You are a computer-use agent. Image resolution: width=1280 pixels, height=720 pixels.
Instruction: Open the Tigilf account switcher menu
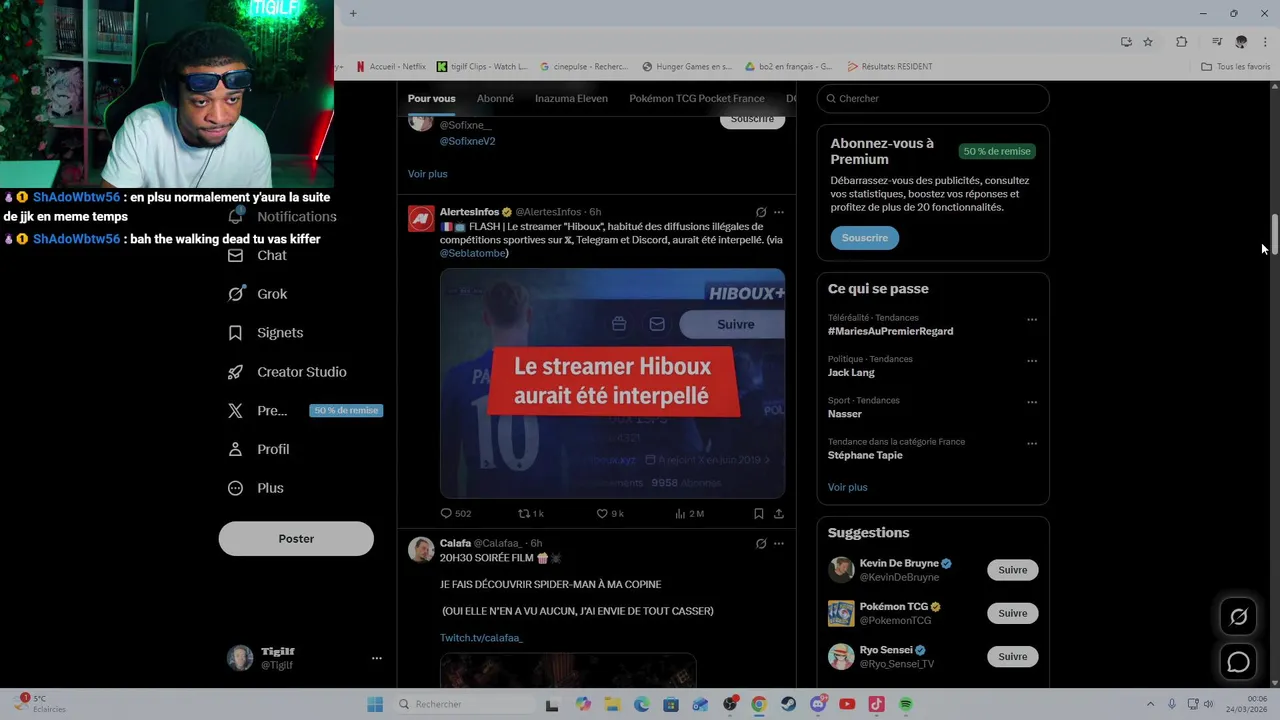(x=305, y=658)
